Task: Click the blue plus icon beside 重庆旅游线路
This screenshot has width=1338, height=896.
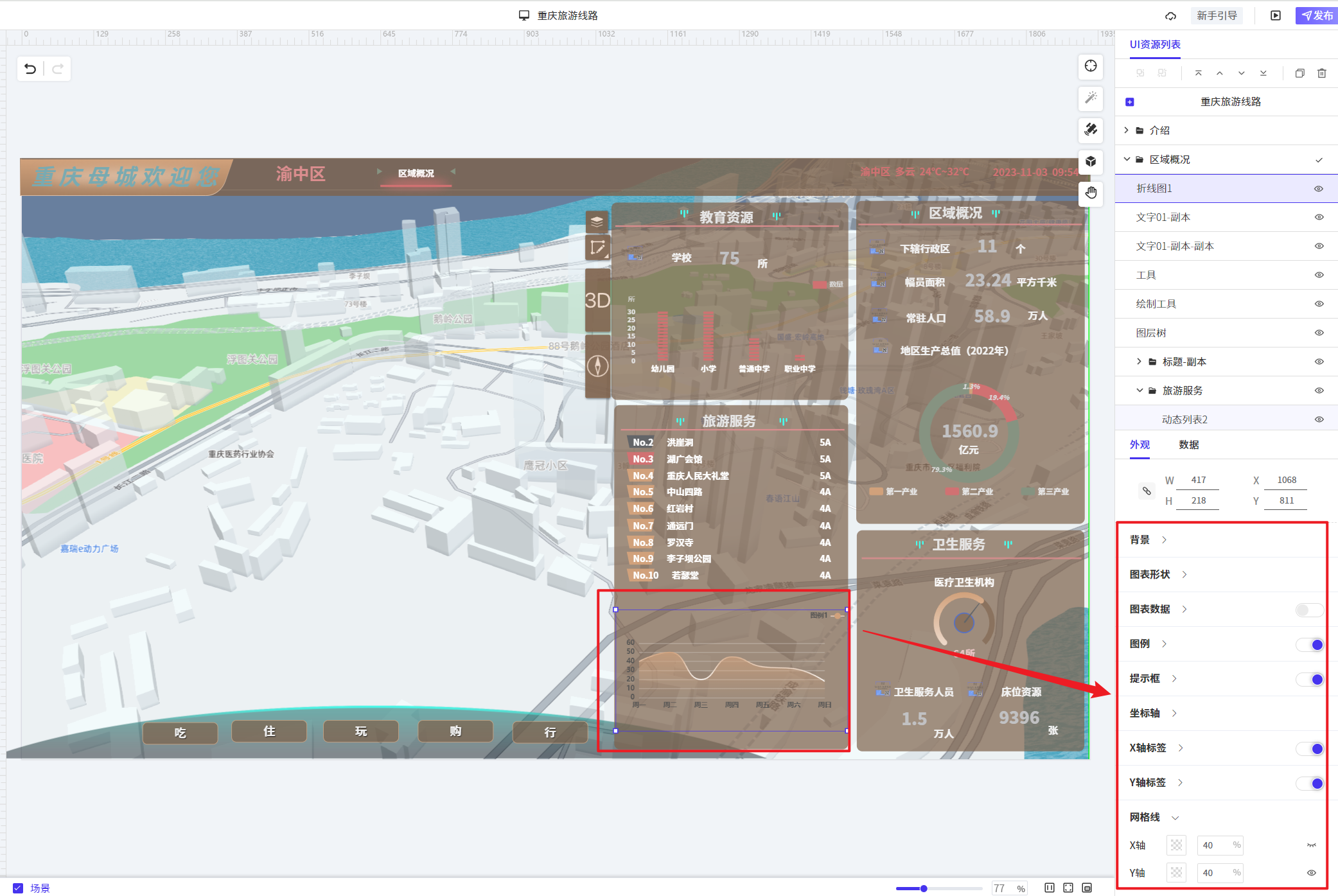Action: pyautogui.click(x=1130, y=101)
